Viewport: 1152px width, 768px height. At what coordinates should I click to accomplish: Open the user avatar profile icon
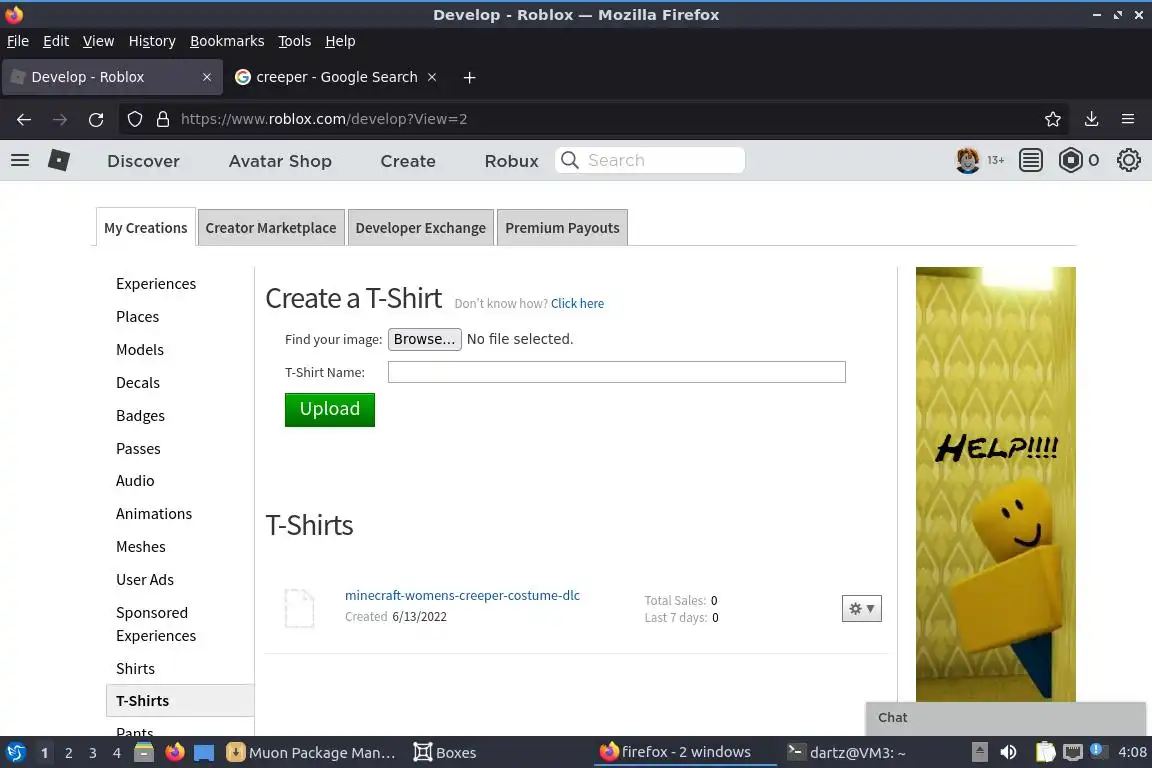click(x=968, y=160)
